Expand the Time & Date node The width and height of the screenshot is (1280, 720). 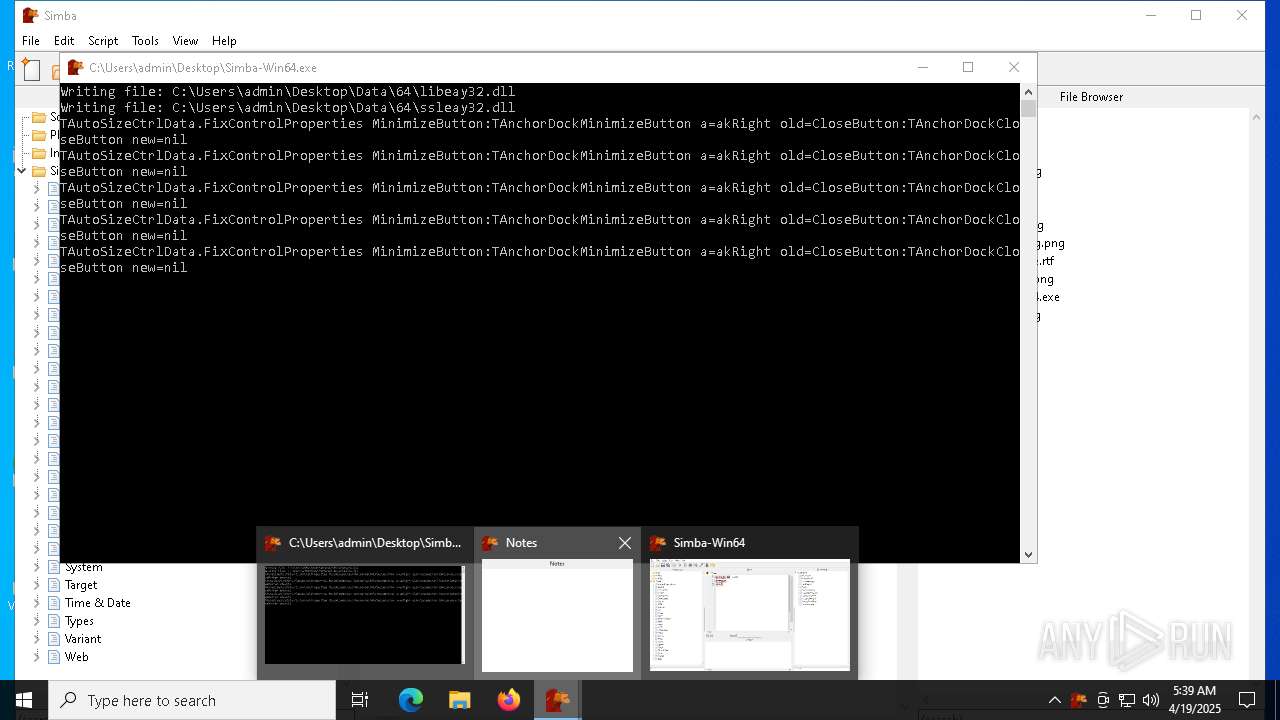tap(37, 603)
